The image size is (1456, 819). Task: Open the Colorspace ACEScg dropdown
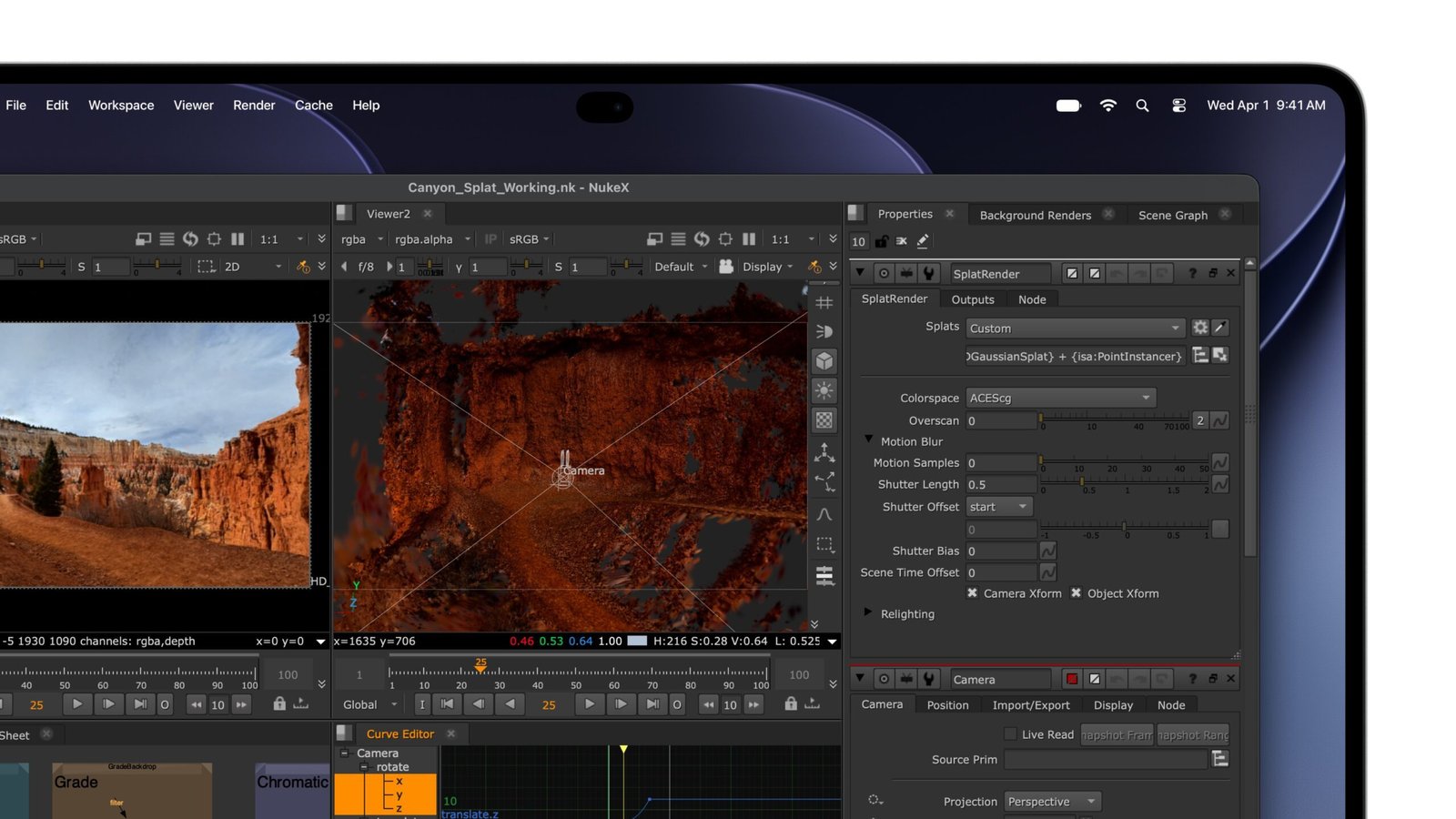pos(1061,398)
